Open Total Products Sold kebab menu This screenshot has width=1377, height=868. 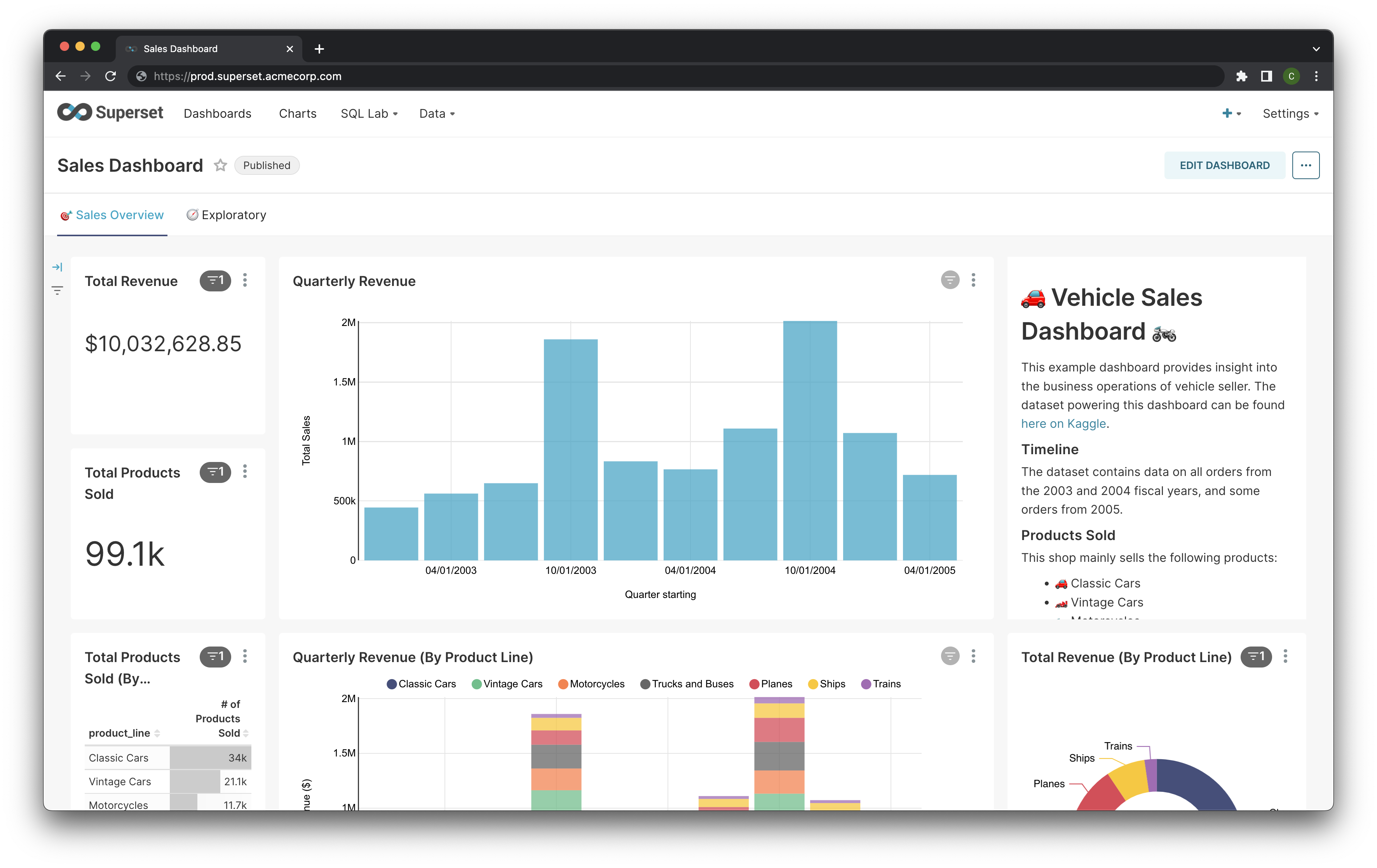pyautogui.click(x=245, y=472)
